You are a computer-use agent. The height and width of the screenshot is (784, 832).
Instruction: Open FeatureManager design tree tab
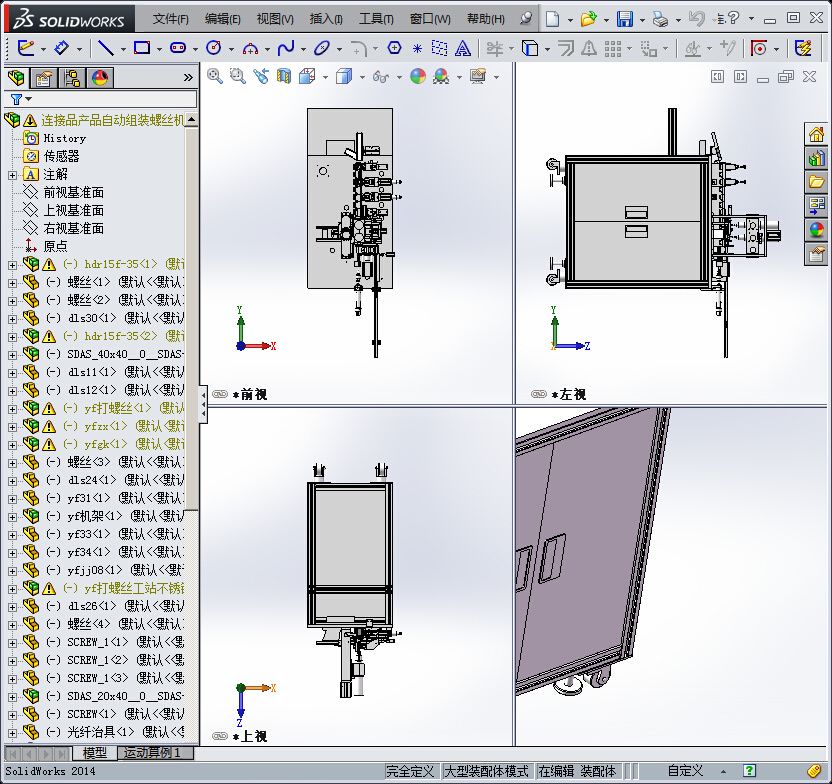(16, 78)
